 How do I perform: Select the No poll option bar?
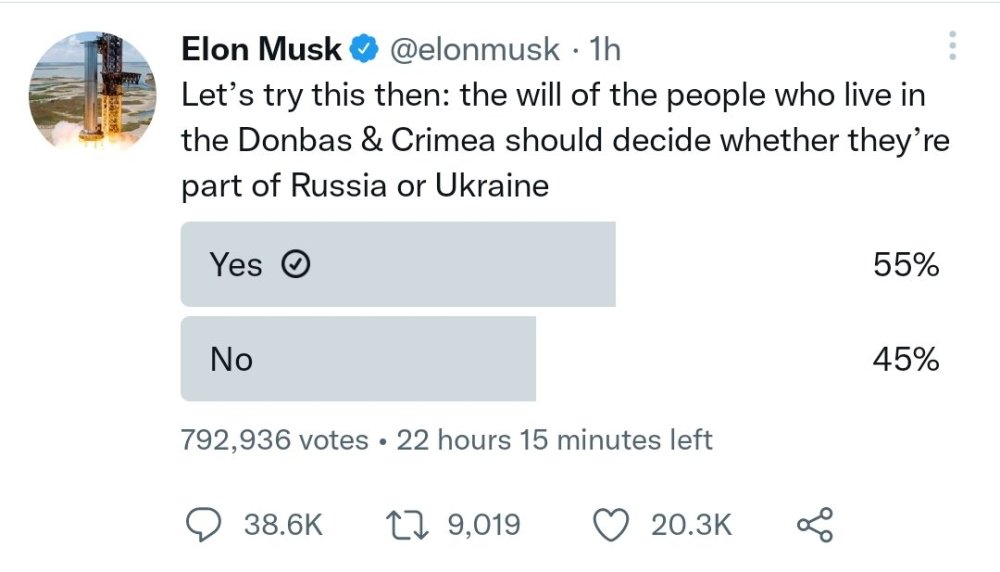click(x=357, y=358)
